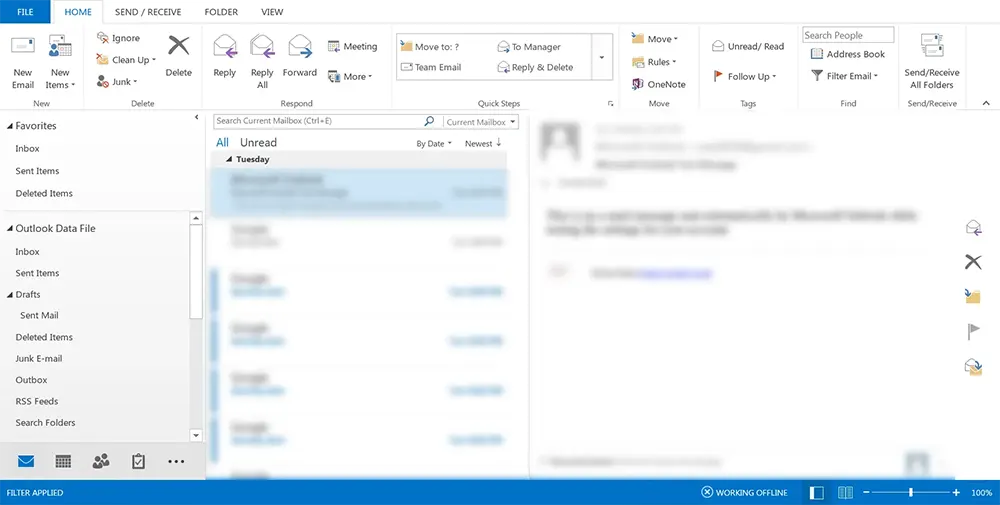Open Deleted Items under Favorites
Screen dimensions: 1000x505
(x=44, y=193)
